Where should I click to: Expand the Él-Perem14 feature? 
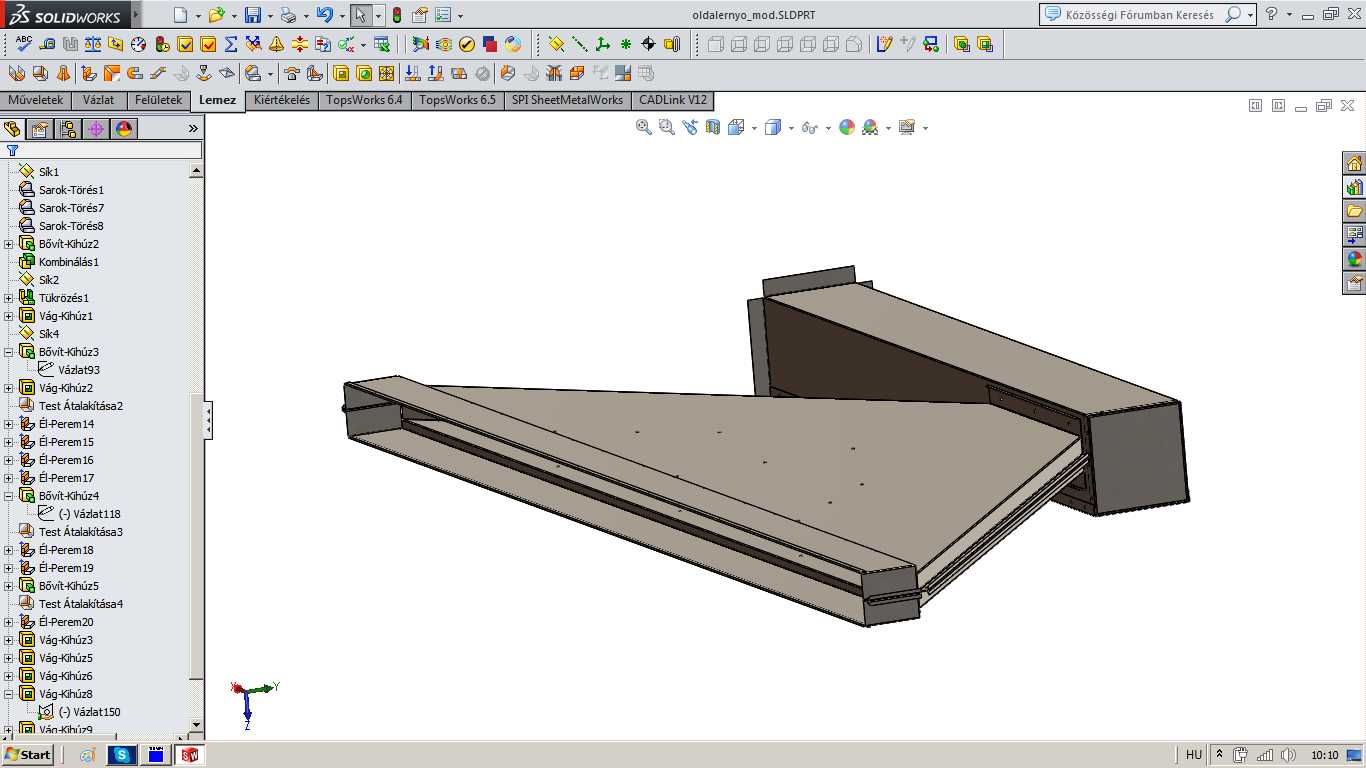(x=9, y=424)
